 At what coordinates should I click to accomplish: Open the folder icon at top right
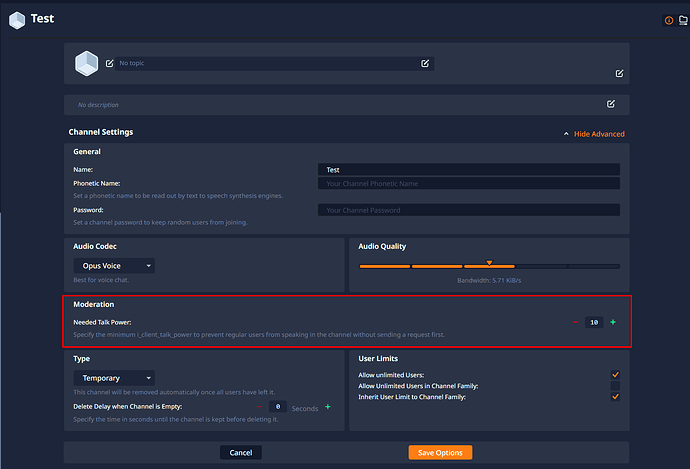pyautogui.click(x=683, y=20)
